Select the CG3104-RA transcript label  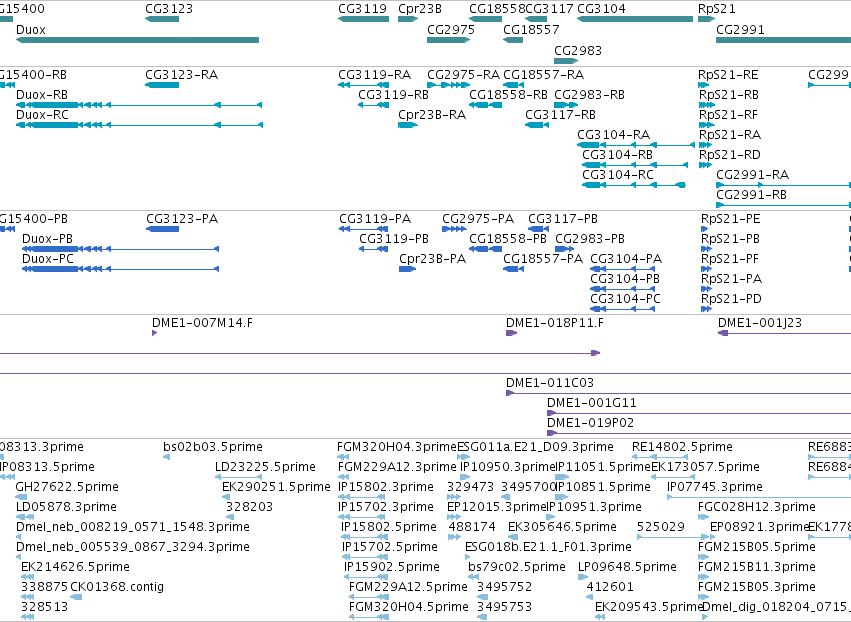(613, 135)
